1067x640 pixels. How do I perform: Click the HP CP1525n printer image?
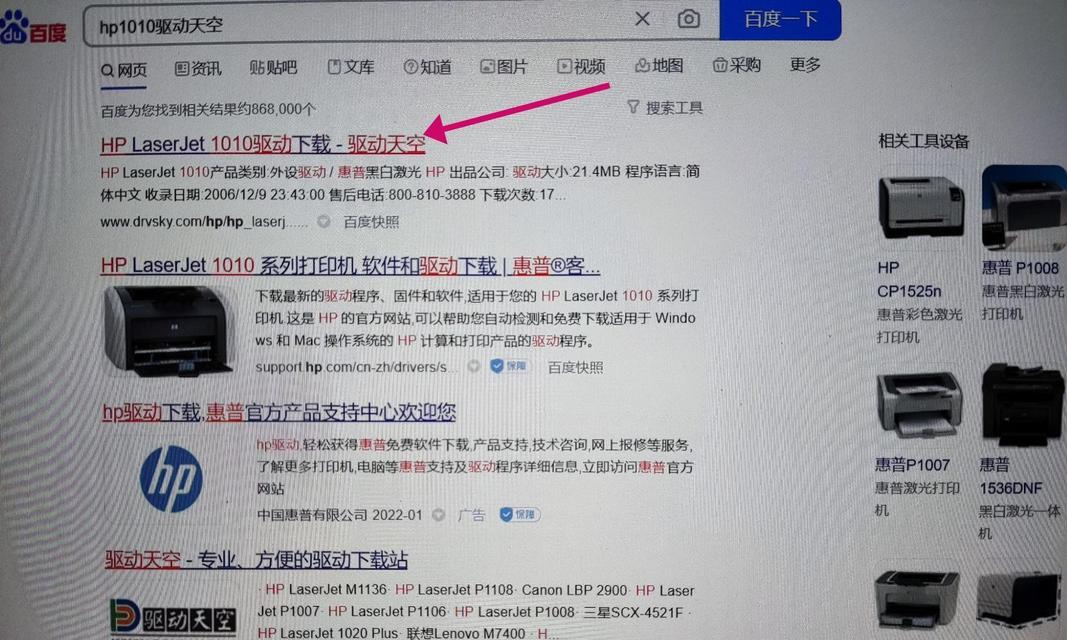(x=921, y=206)
